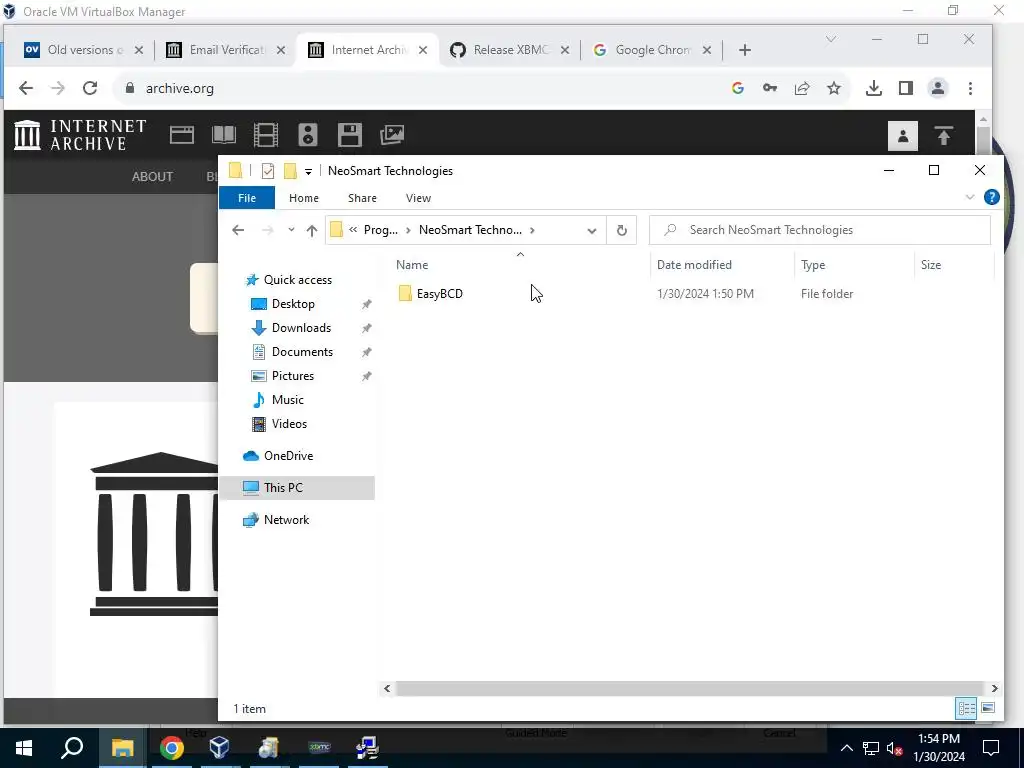Viewport: 1024px width, 768px height.
Task: Open Chrome three-dot menu
Action: coord(970,88)
